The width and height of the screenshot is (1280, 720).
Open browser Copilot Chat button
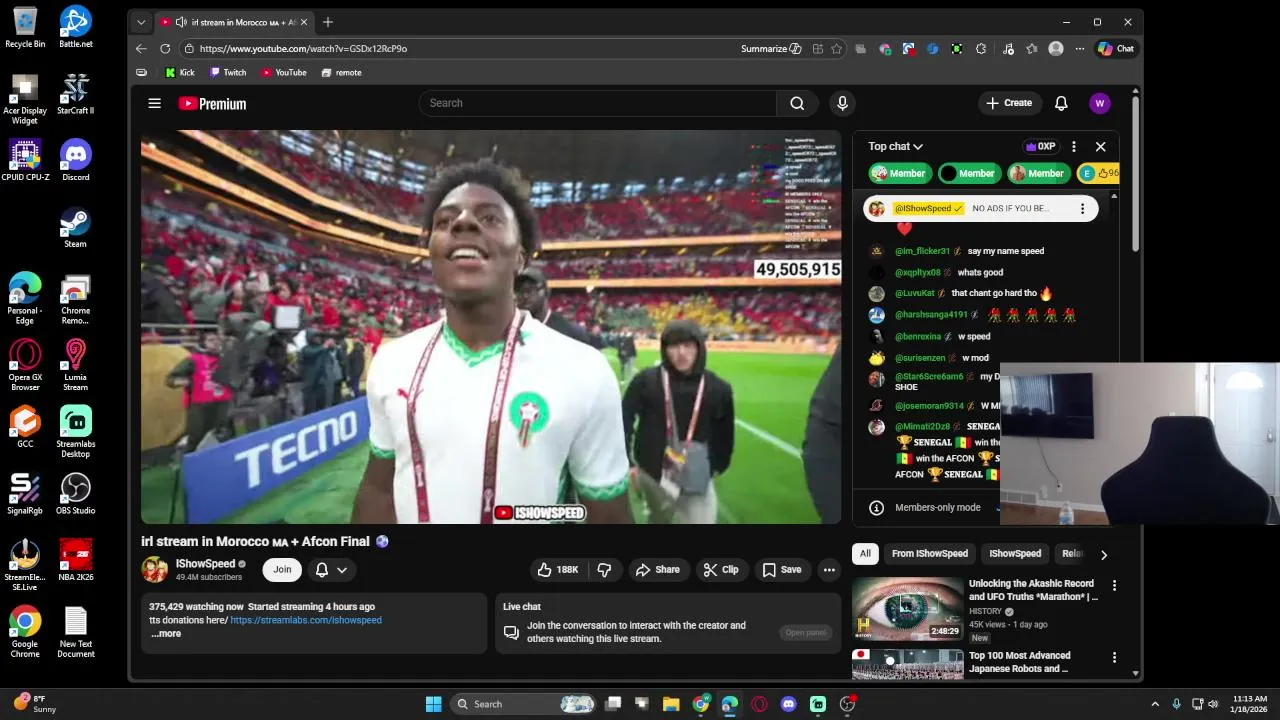coord(1116,48)
